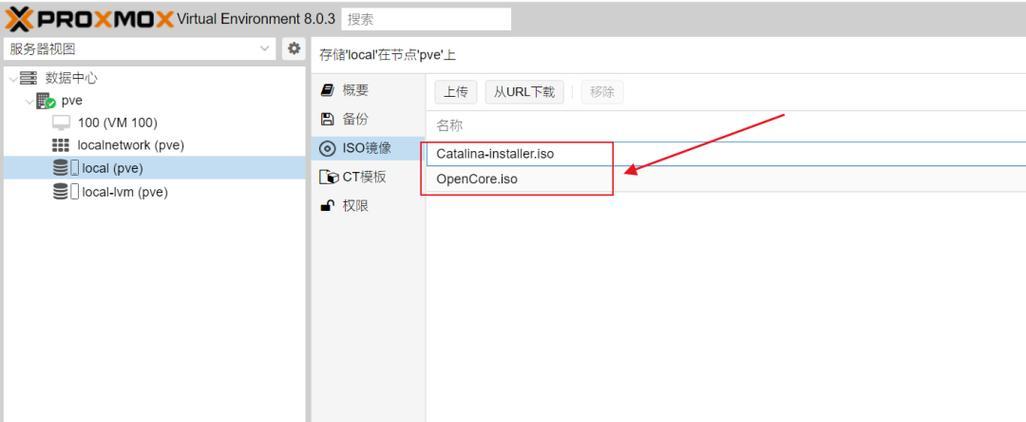Click the ISO镜像 disc icon
The height and width of the screenshot is (422, 1026).
[327, 149]
